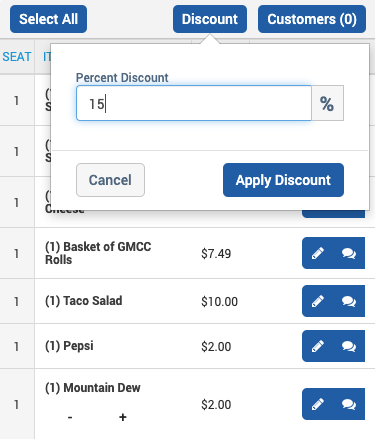Image resolution: width=375 pixels, height=439 pixels.
Task: Select All items on the ticket
Action: [x=48, y=19]
